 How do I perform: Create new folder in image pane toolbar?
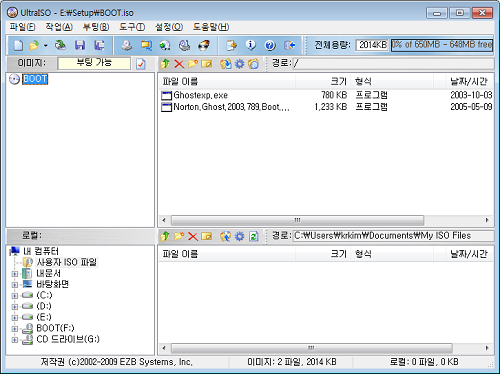click(x=193, y=64)
